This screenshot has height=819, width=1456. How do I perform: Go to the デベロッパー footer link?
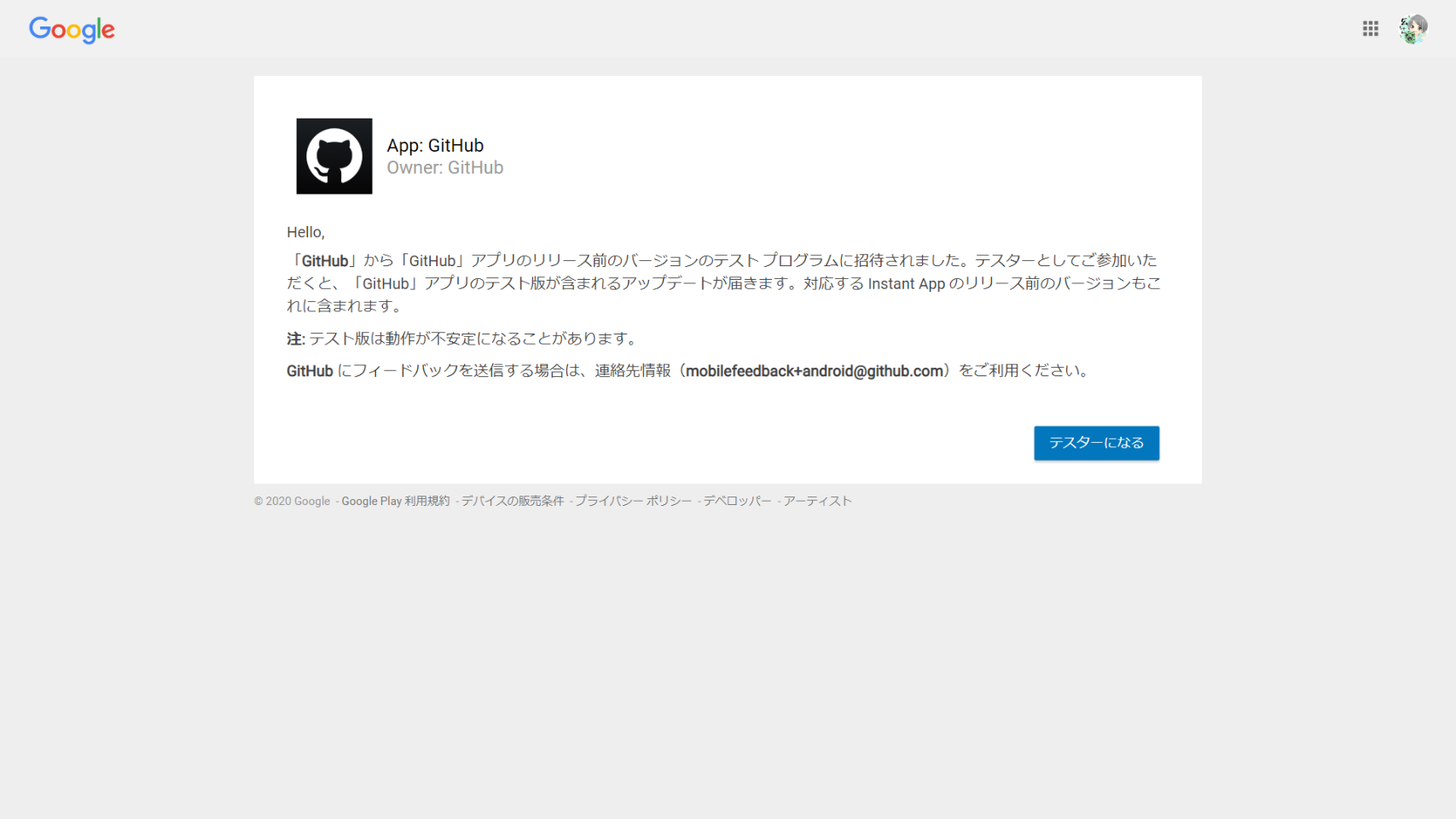[x=737, y=502]
